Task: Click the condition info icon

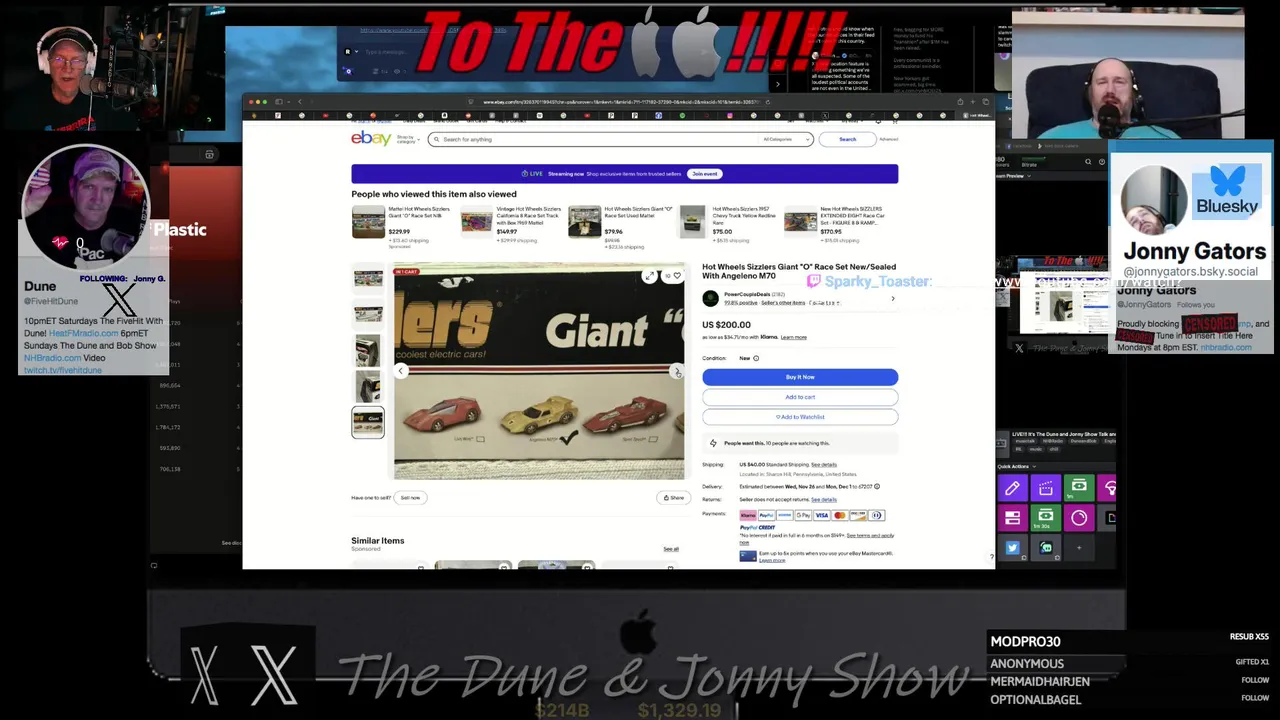Action: coord(756,358)
